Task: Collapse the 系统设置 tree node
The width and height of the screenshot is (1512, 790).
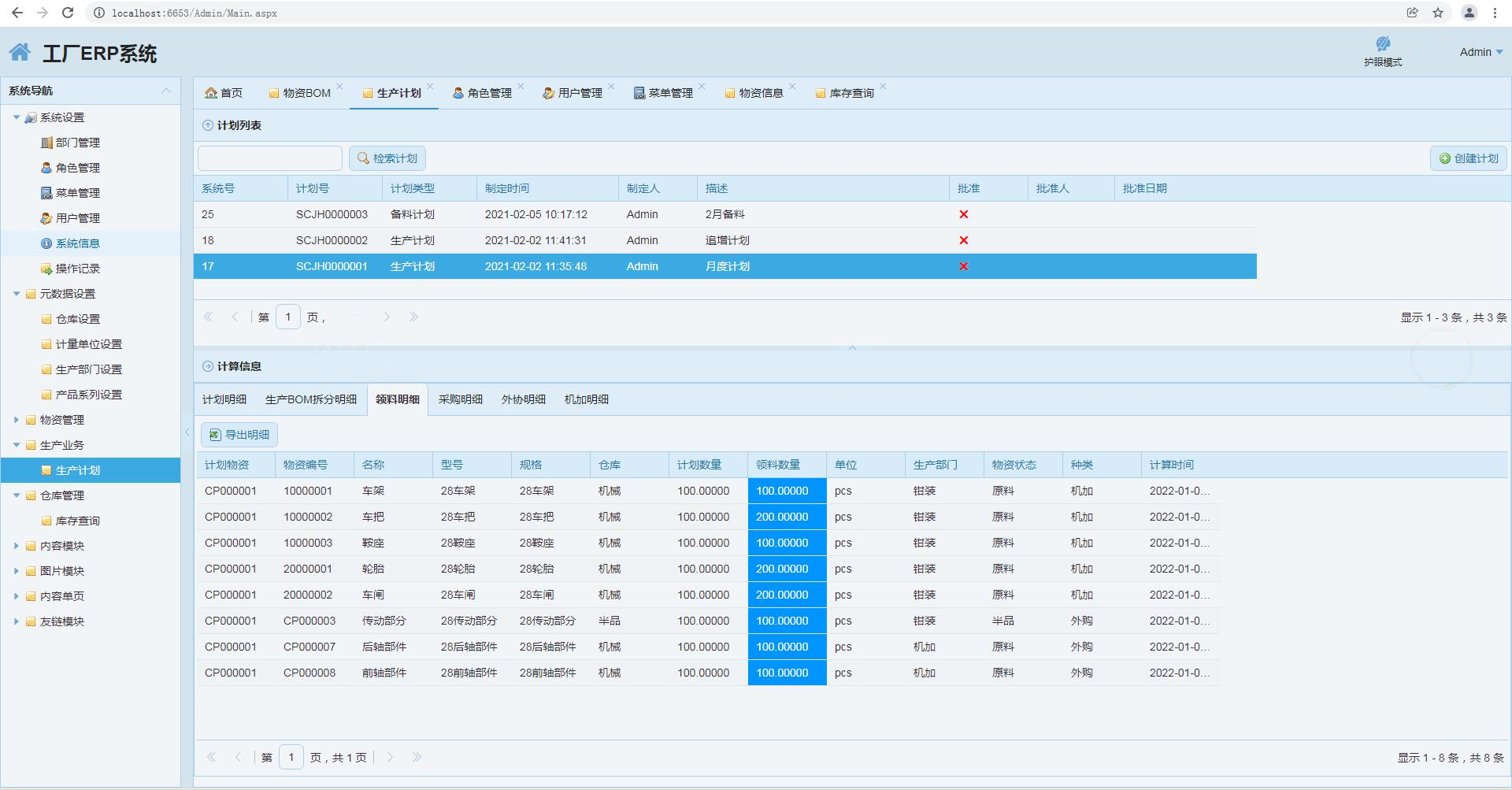Action: tap(17, 117)
